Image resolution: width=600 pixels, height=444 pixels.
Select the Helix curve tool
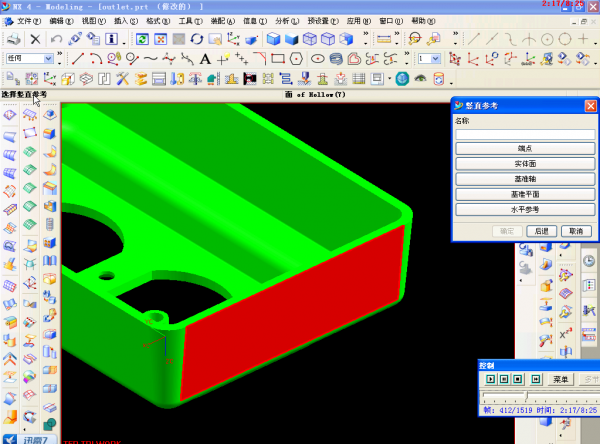[x=336, y=59]
